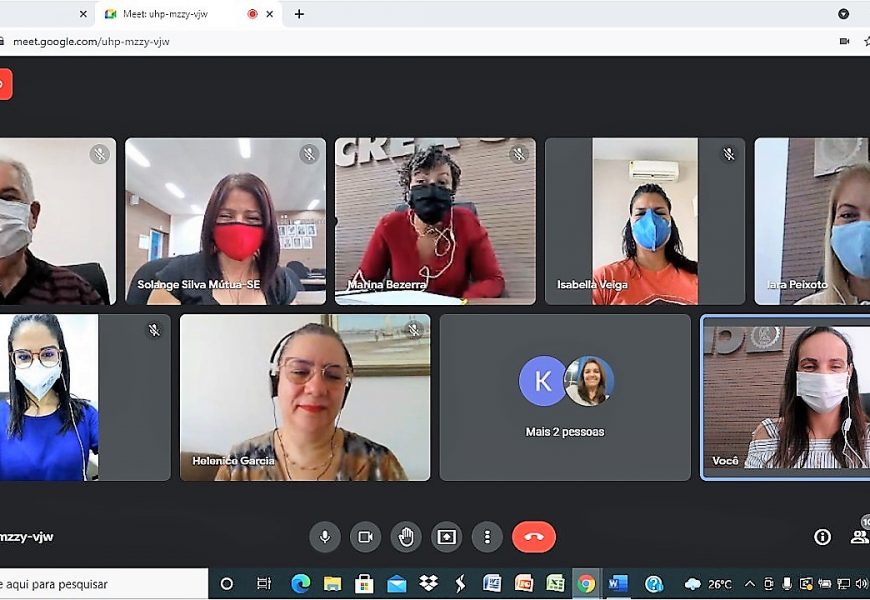The width and height of the screenshot is (870, 600).
Task: Raise your hand in the meeting
Action: [406, 536]
